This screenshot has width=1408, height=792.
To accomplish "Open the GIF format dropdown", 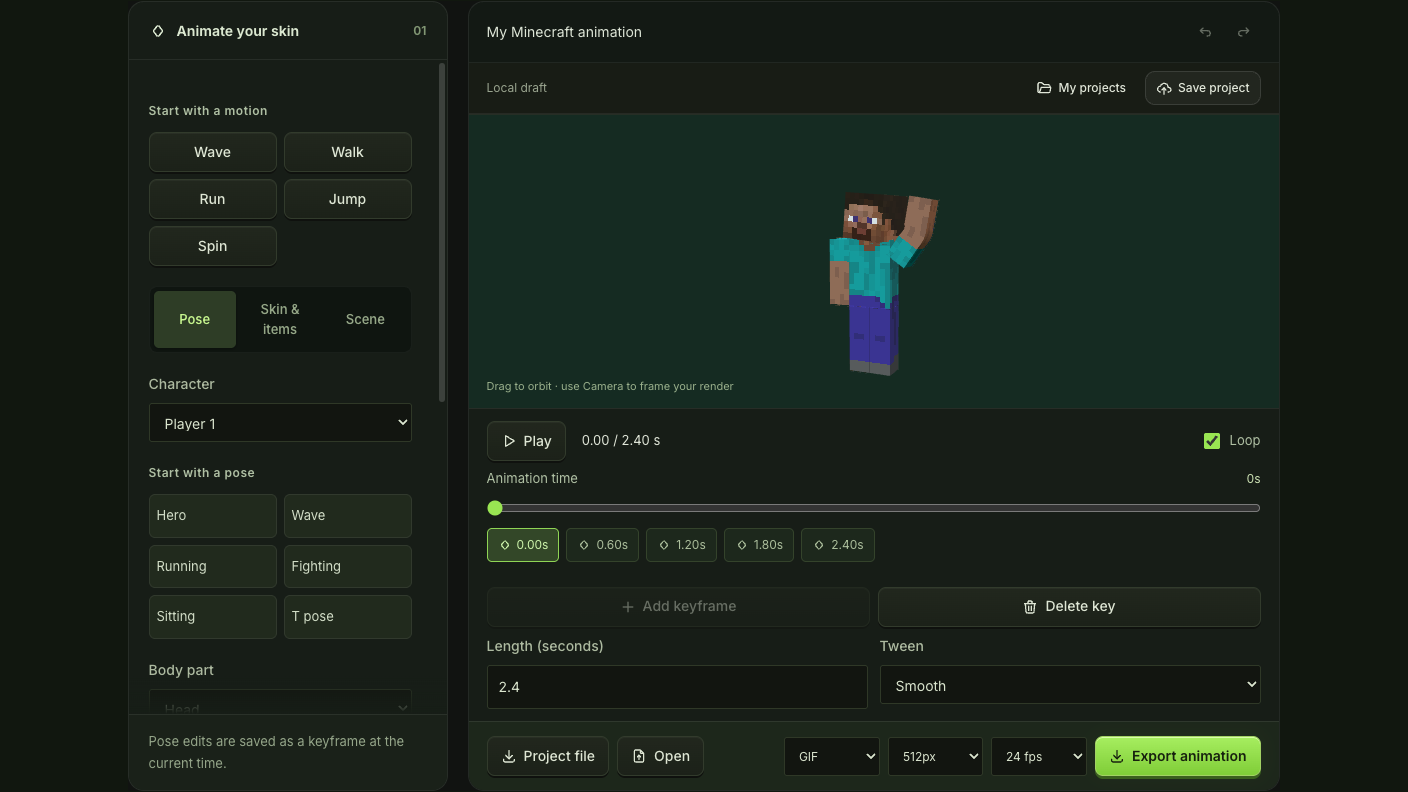I will [x=832, y=757].
